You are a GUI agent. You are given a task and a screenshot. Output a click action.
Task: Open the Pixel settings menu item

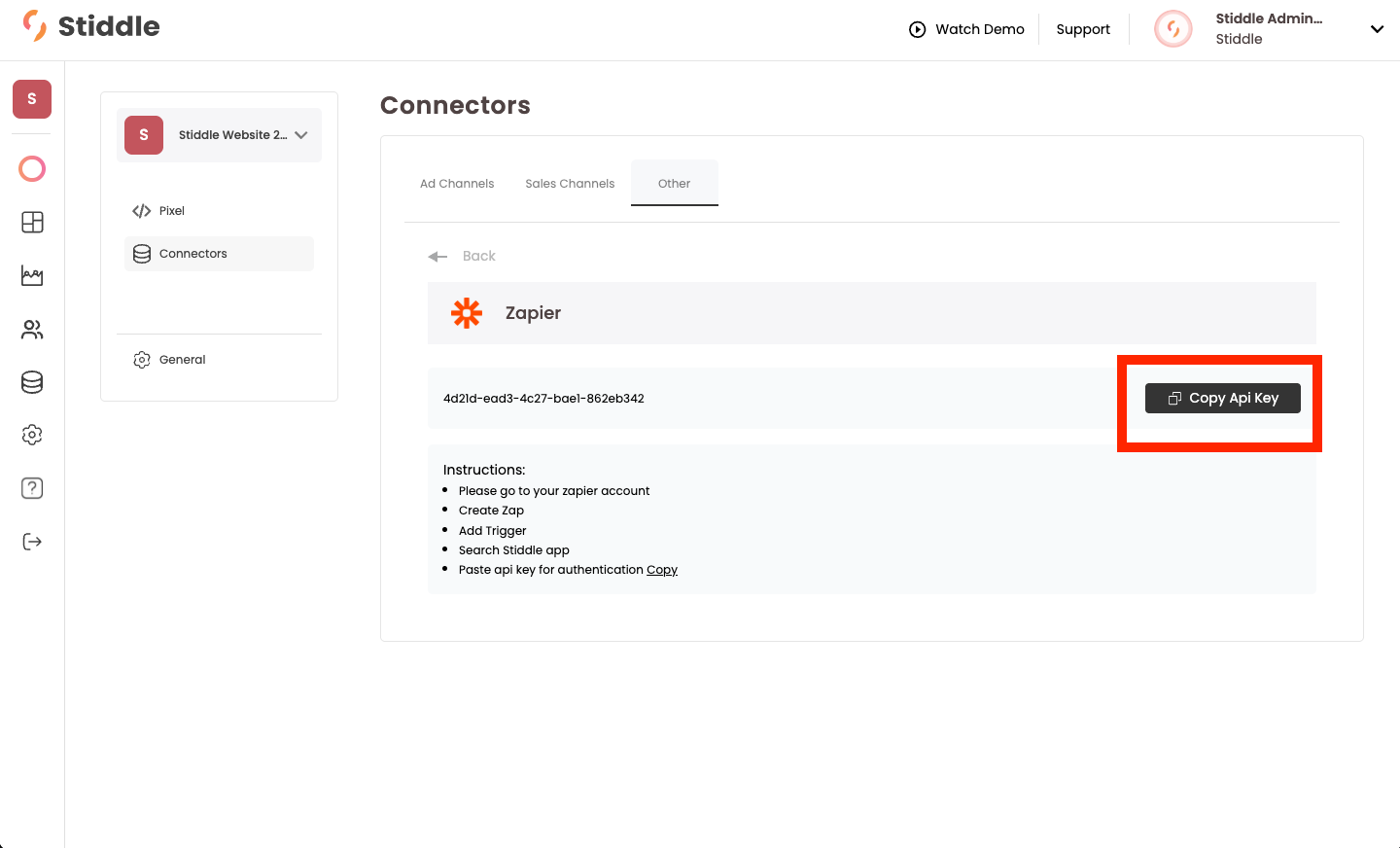pyautogui.click(x=172, y=211)
